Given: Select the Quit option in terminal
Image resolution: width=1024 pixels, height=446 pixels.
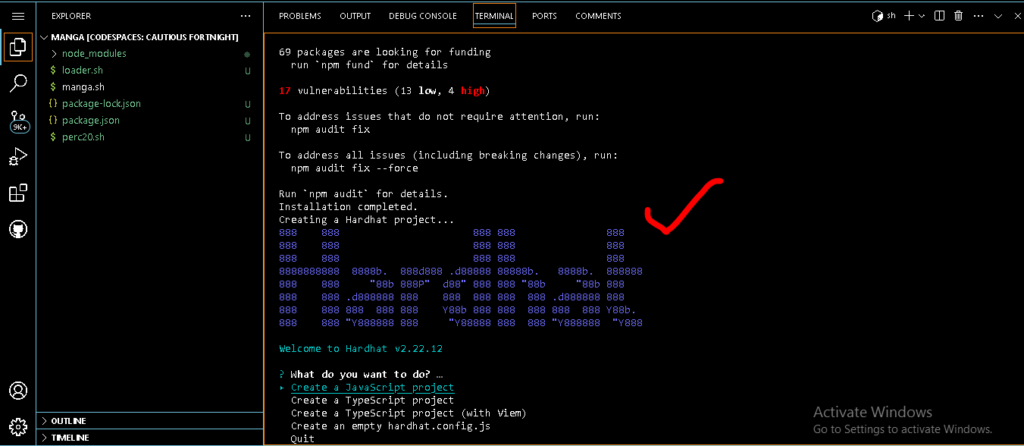Looking at the screenshot, I should tap(302, 439).
